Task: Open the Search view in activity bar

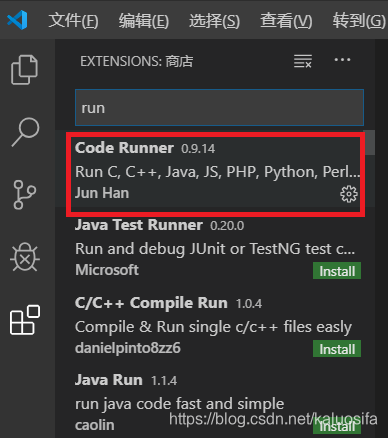Action: pyautogui.click(x=25, y=132)
